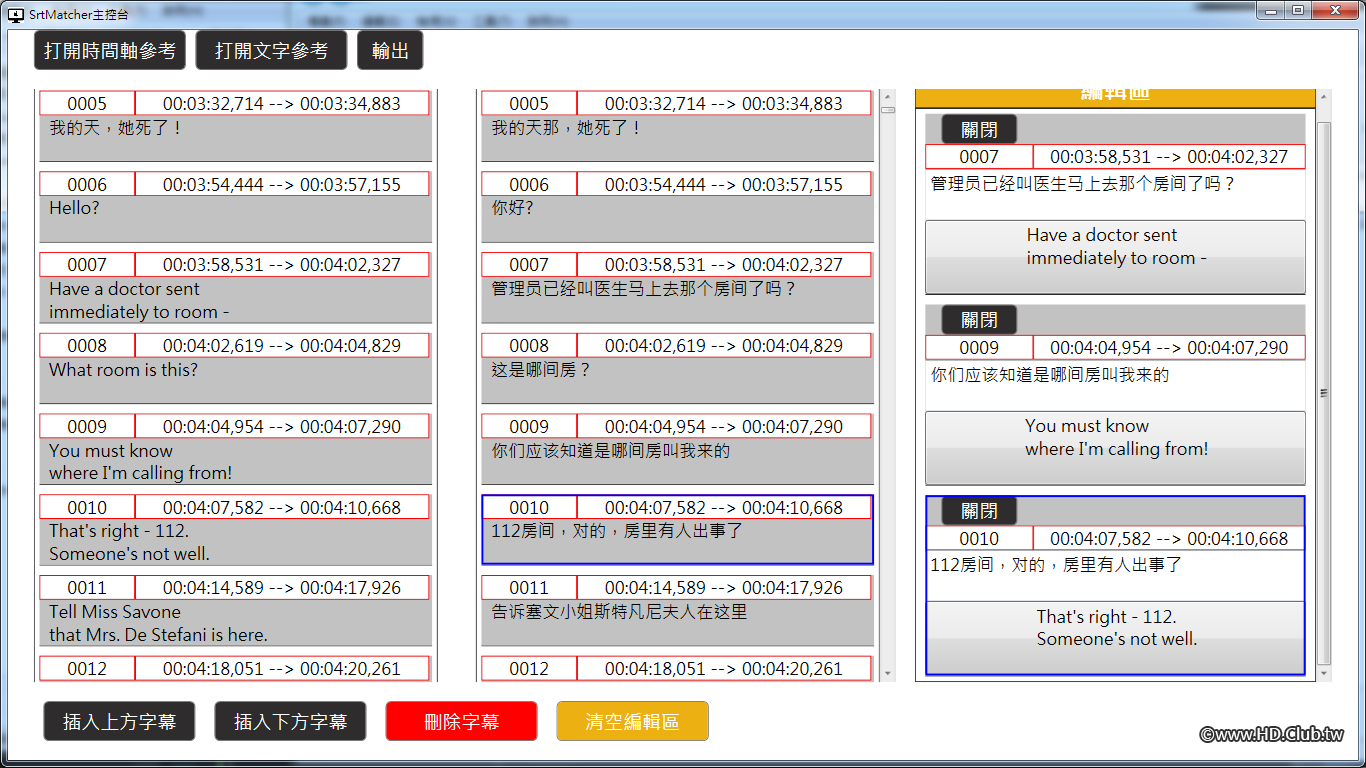Click left list timecode 00:04:14,589 --> 00:04:17,926
Screen dimensions: 1366x768
point(282,587)
